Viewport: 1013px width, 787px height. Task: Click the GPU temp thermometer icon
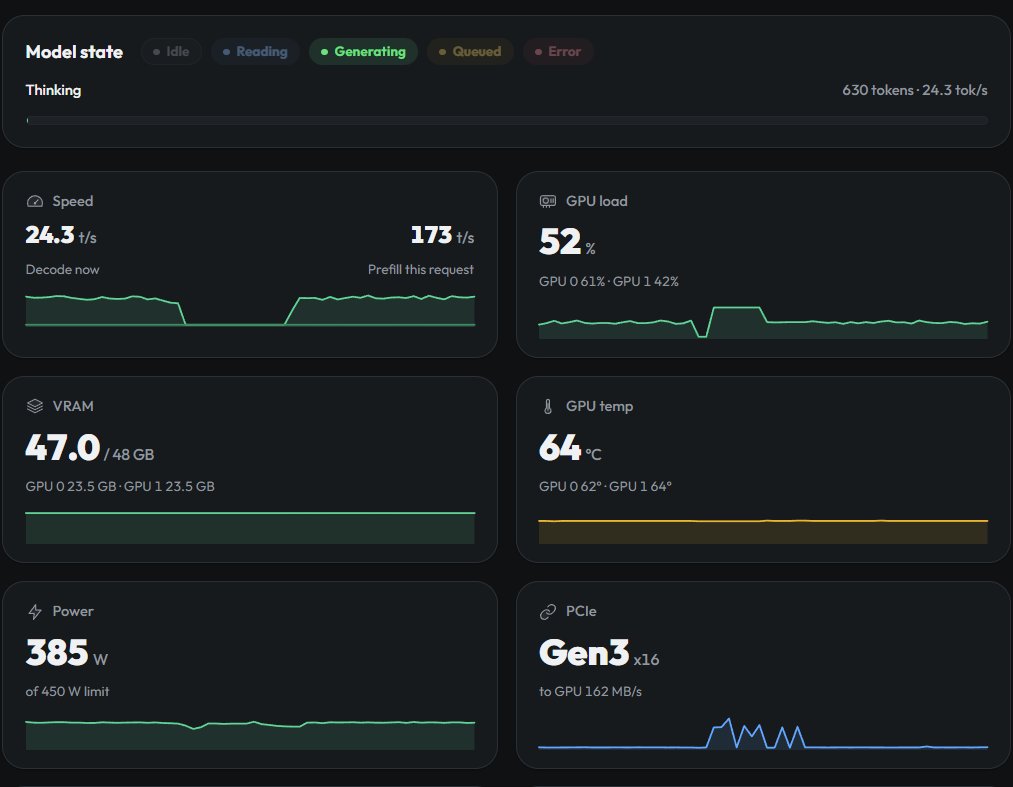548,406
